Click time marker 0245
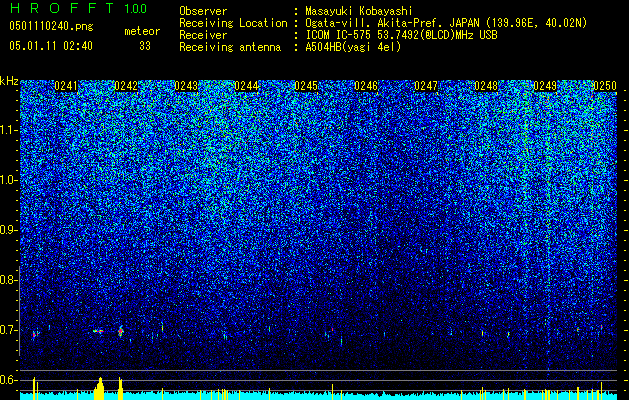 pos(306,86)
